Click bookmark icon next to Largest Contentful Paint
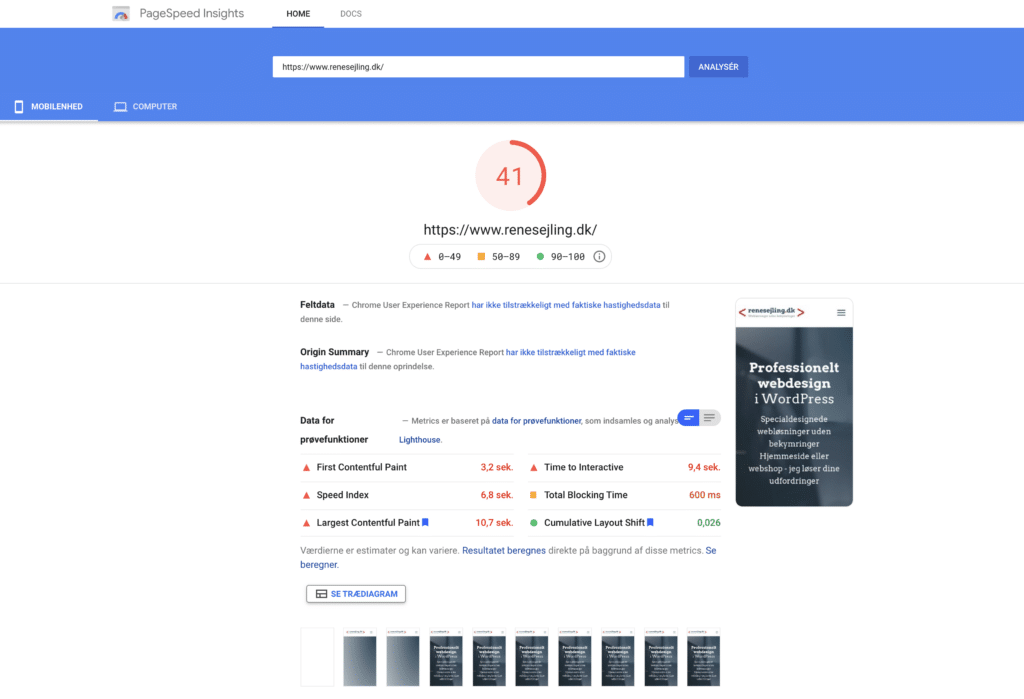 (x=425, y=523)
